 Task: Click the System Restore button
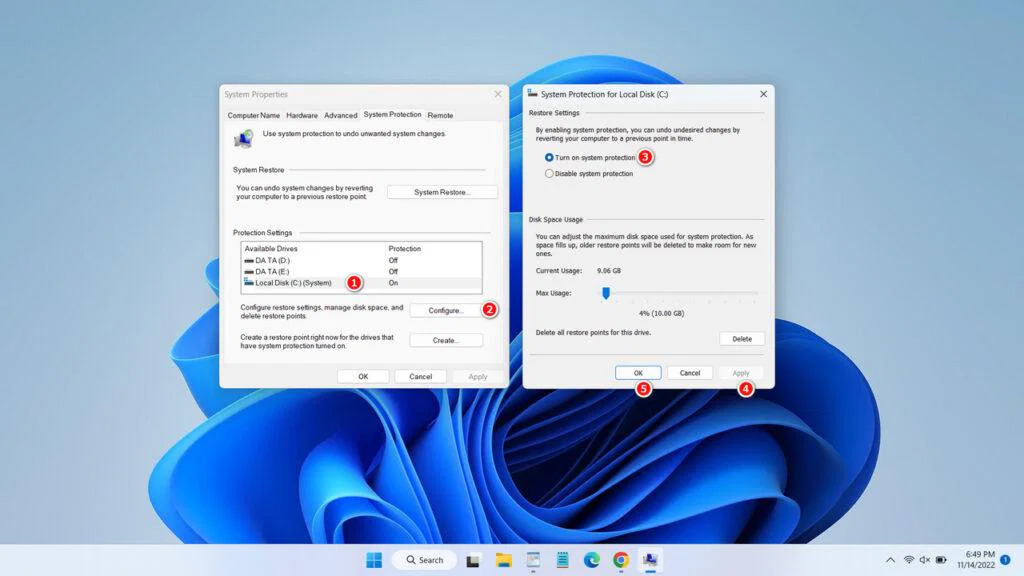441,191
